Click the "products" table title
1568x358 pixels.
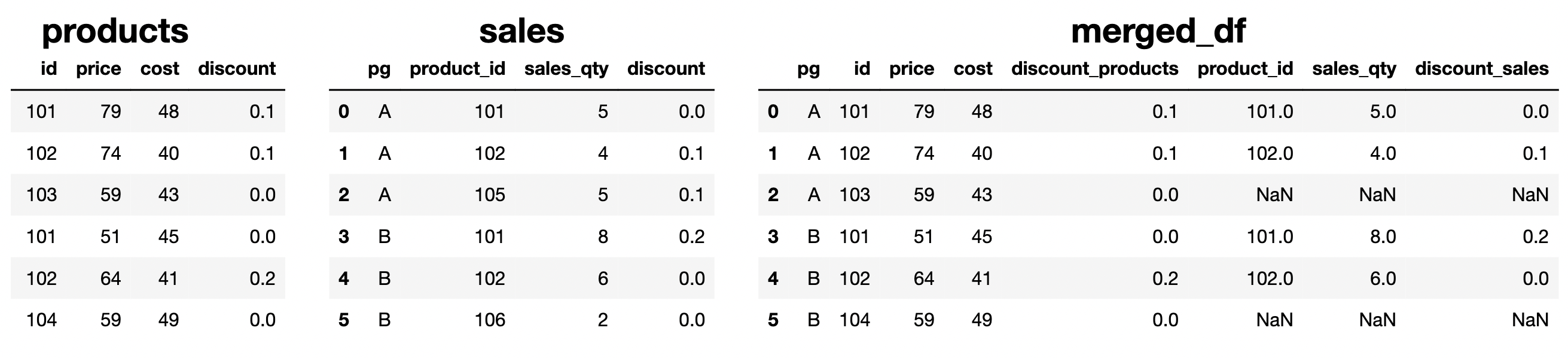coord(114,31)
